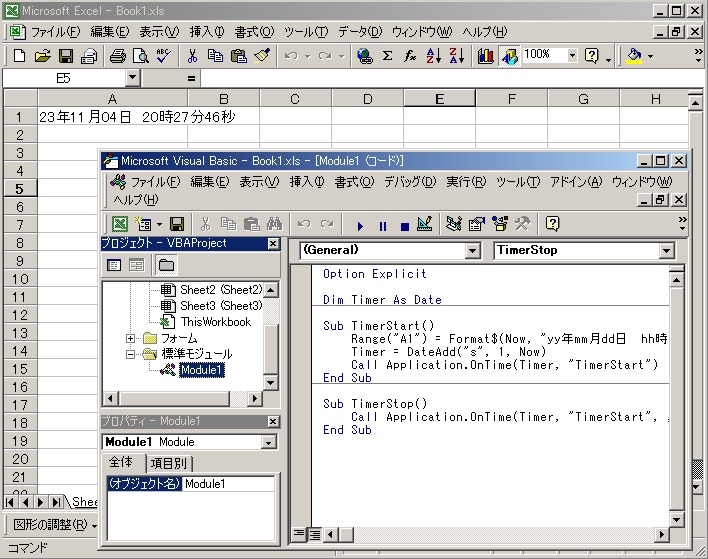This screenshot has height=559, width=708.
Task: Switch to Full Module View at code bottom
Action: (x=315, y=535)
